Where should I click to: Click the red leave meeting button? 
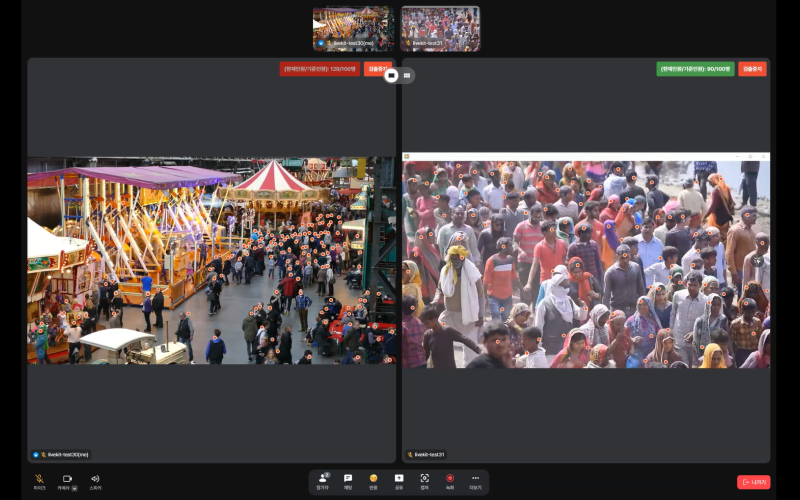pos(753,482)
